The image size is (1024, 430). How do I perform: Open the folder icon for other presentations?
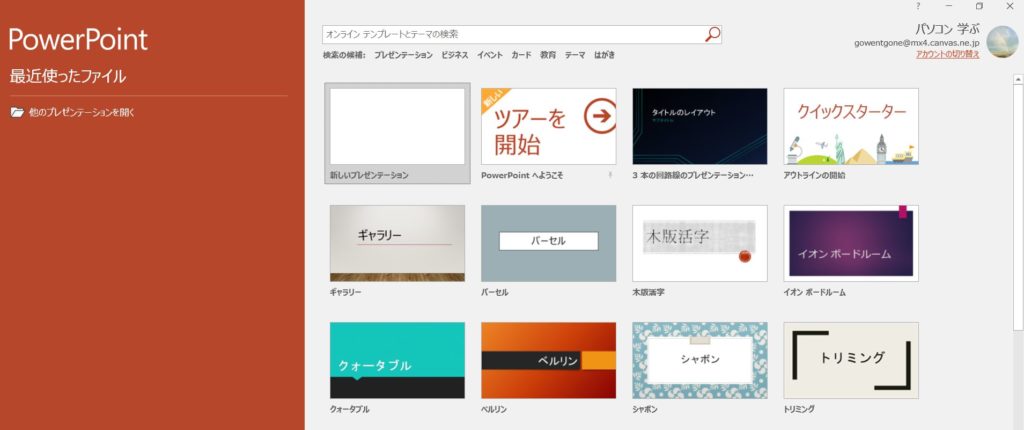click(17, 112)
